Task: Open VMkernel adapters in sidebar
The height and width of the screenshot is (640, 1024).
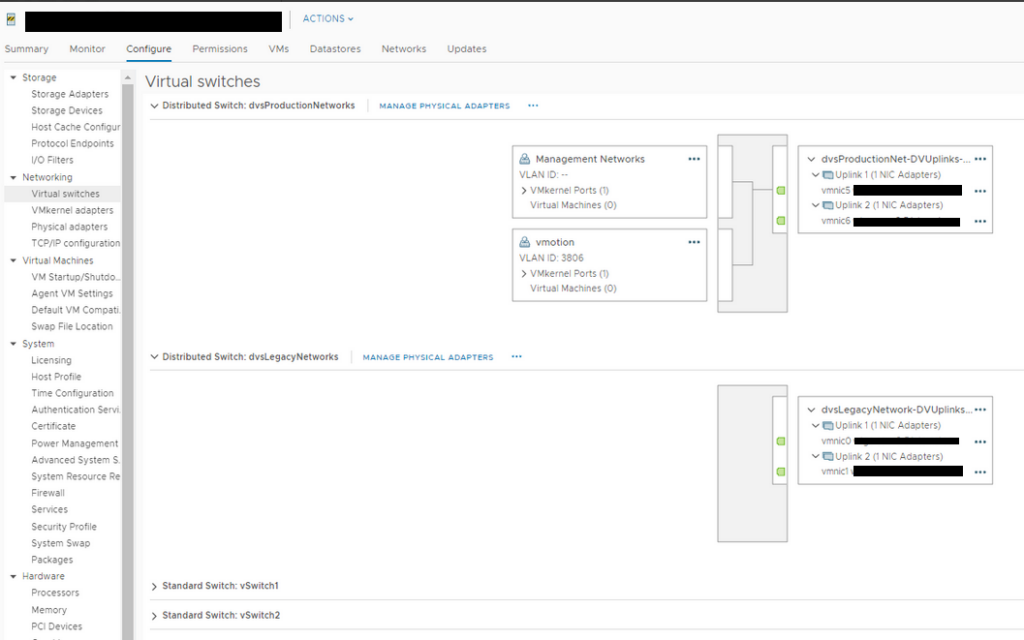Action: click(72, 210)
